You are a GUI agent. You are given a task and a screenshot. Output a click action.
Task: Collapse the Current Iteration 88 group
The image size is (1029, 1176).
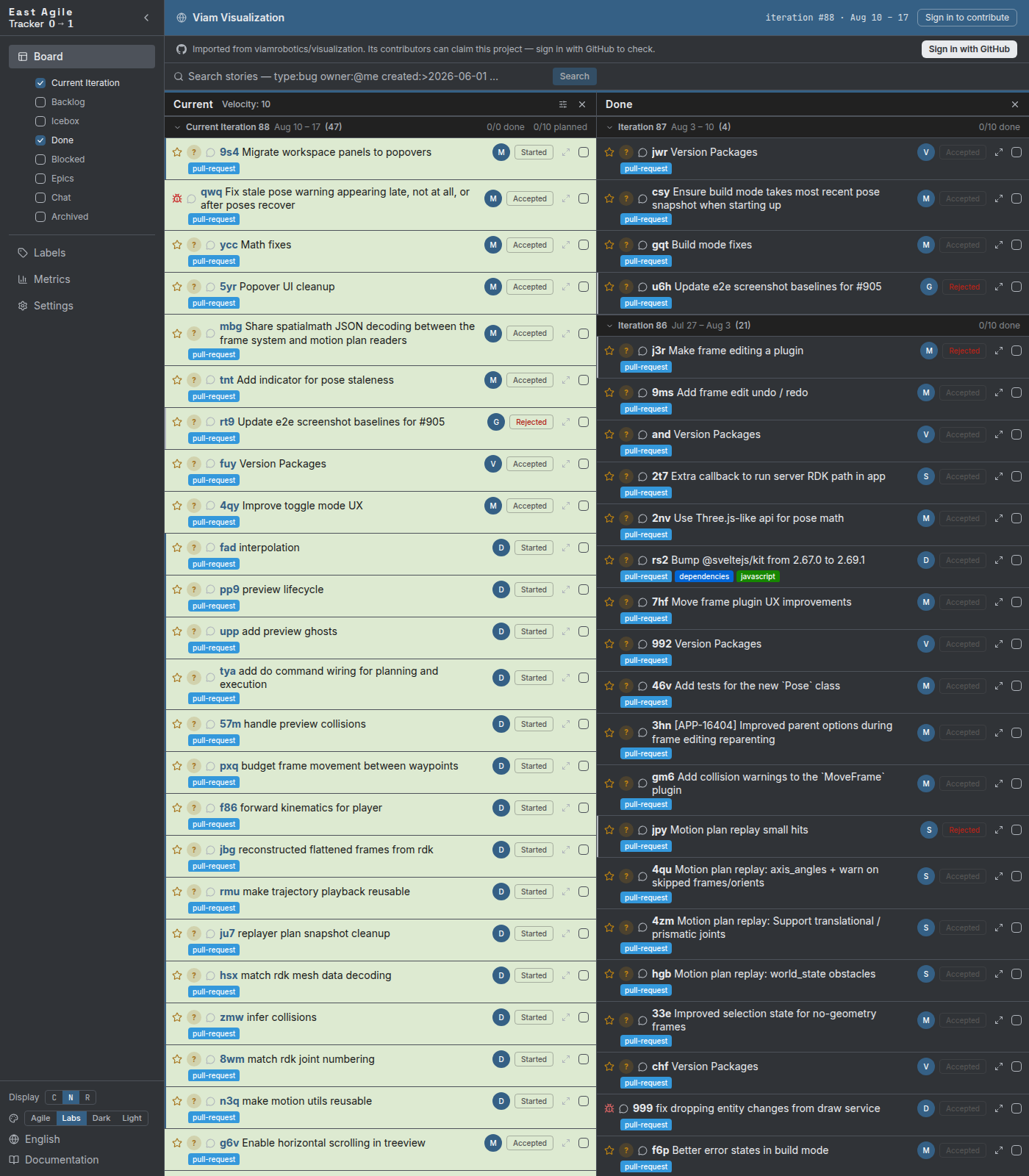pyautogui.click(x=177, y=127)
